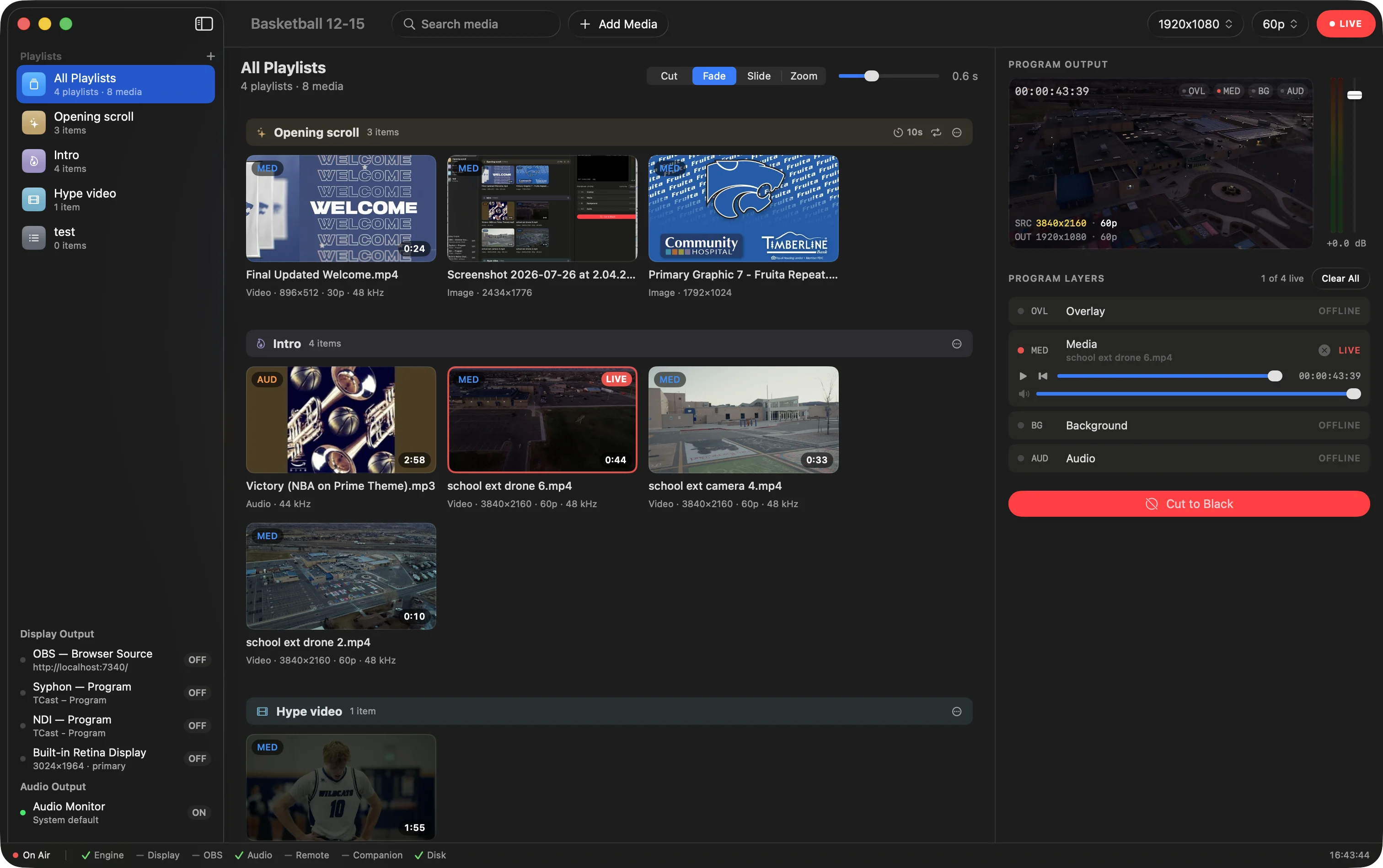This screenshot has width=1383, height=868.
Task: Click the Intro playlist flame icon in sidebar
Action: (34, 161)
